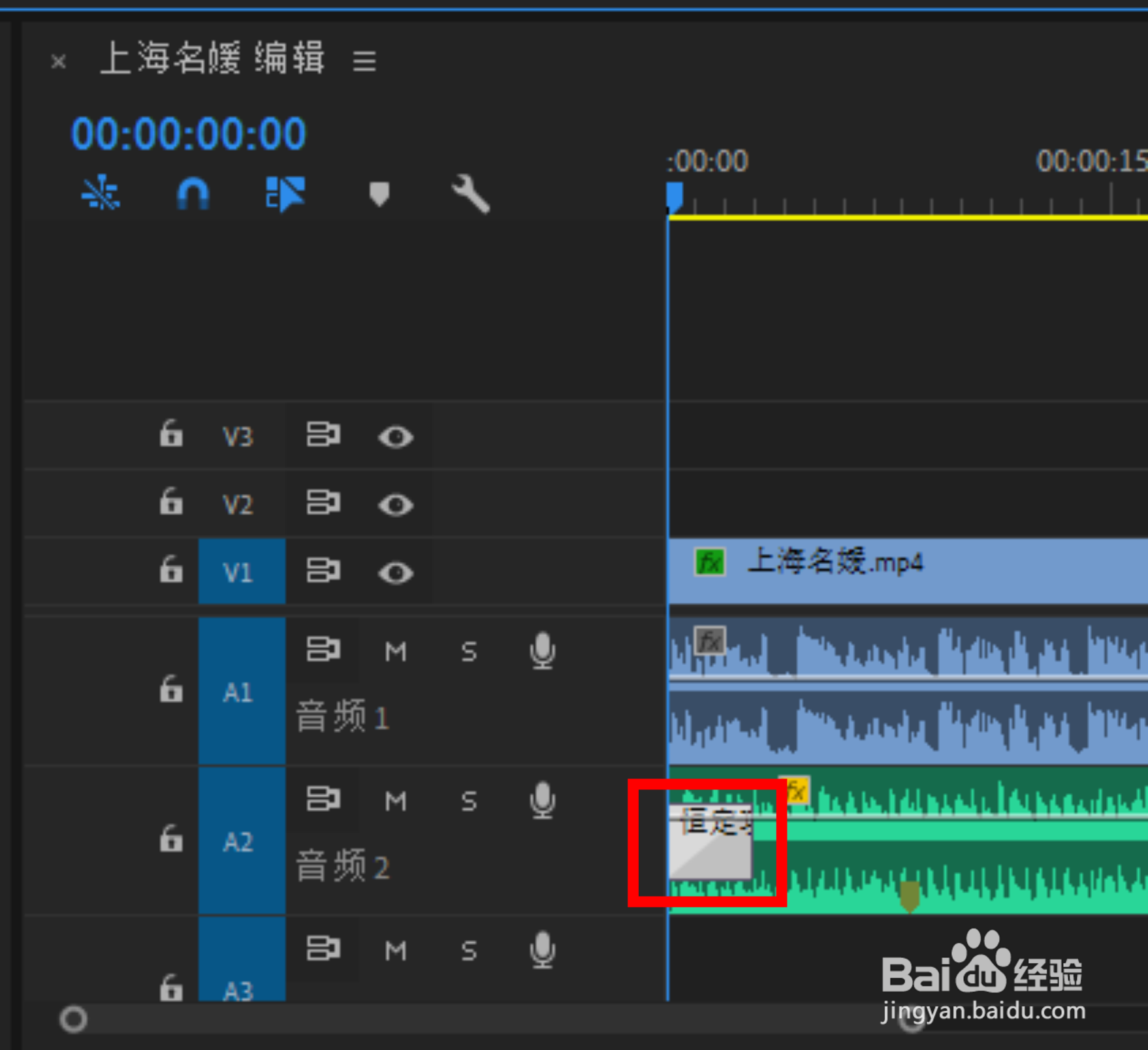Mute audio track A1
Viewport: 1148px width, 1050px height.
pyautogui.click(x=396, y=652)
